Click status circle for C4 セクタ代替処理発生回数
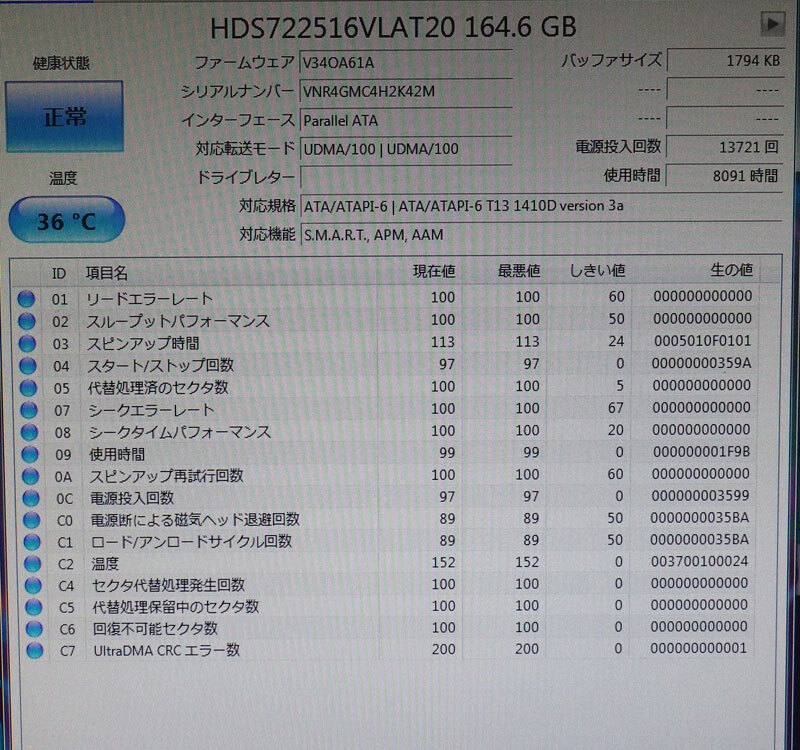The image size is (800, 750). (33, 585)
